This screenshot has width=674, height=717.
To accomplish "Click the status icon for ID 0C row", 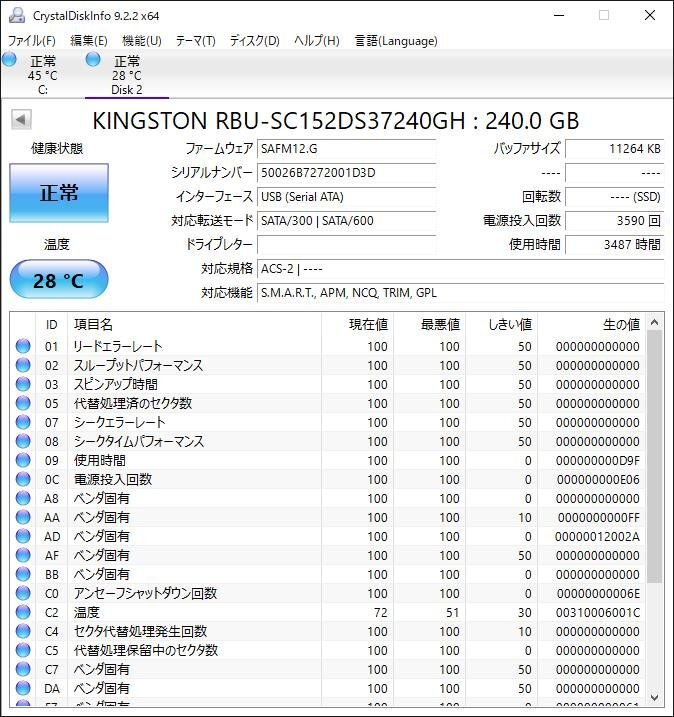I will [23, 479].
